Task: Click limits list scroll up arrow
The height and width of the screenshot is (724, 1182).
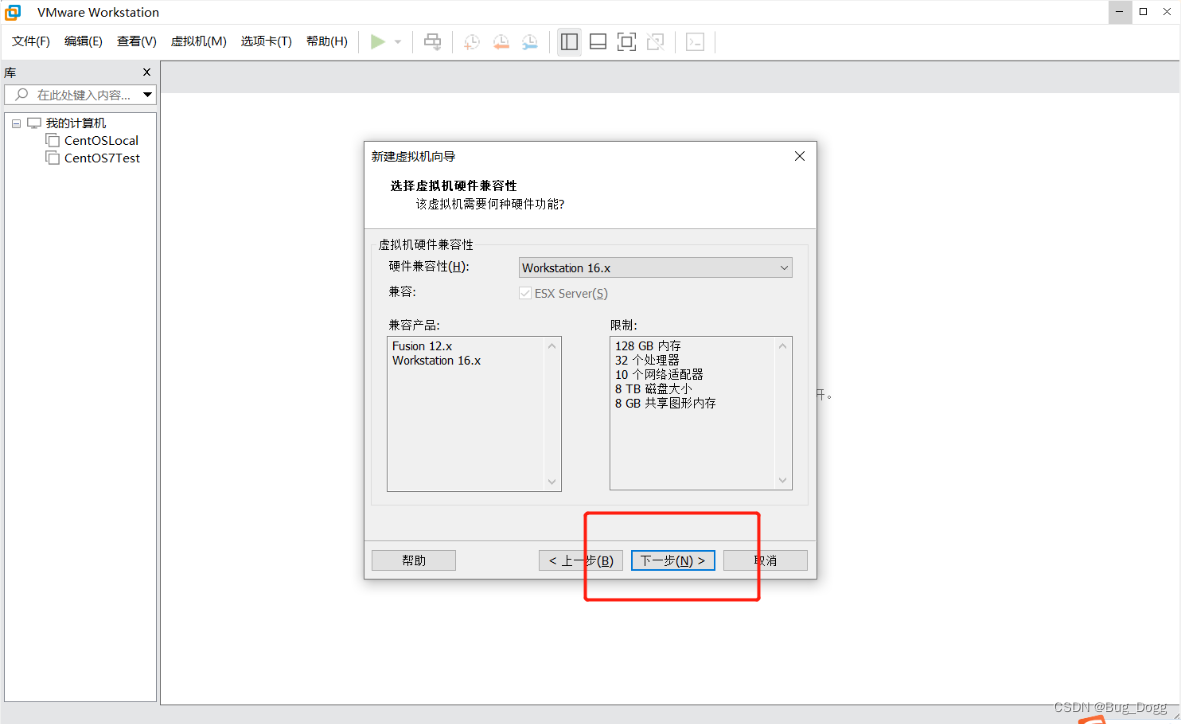Action: click(x=782, y=346)
